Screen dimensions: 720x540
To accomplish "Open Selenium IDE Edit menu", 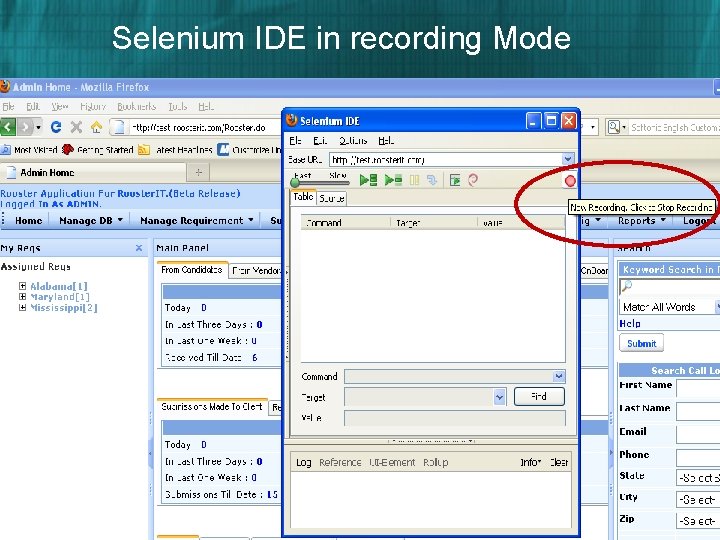I will point(320,141).
